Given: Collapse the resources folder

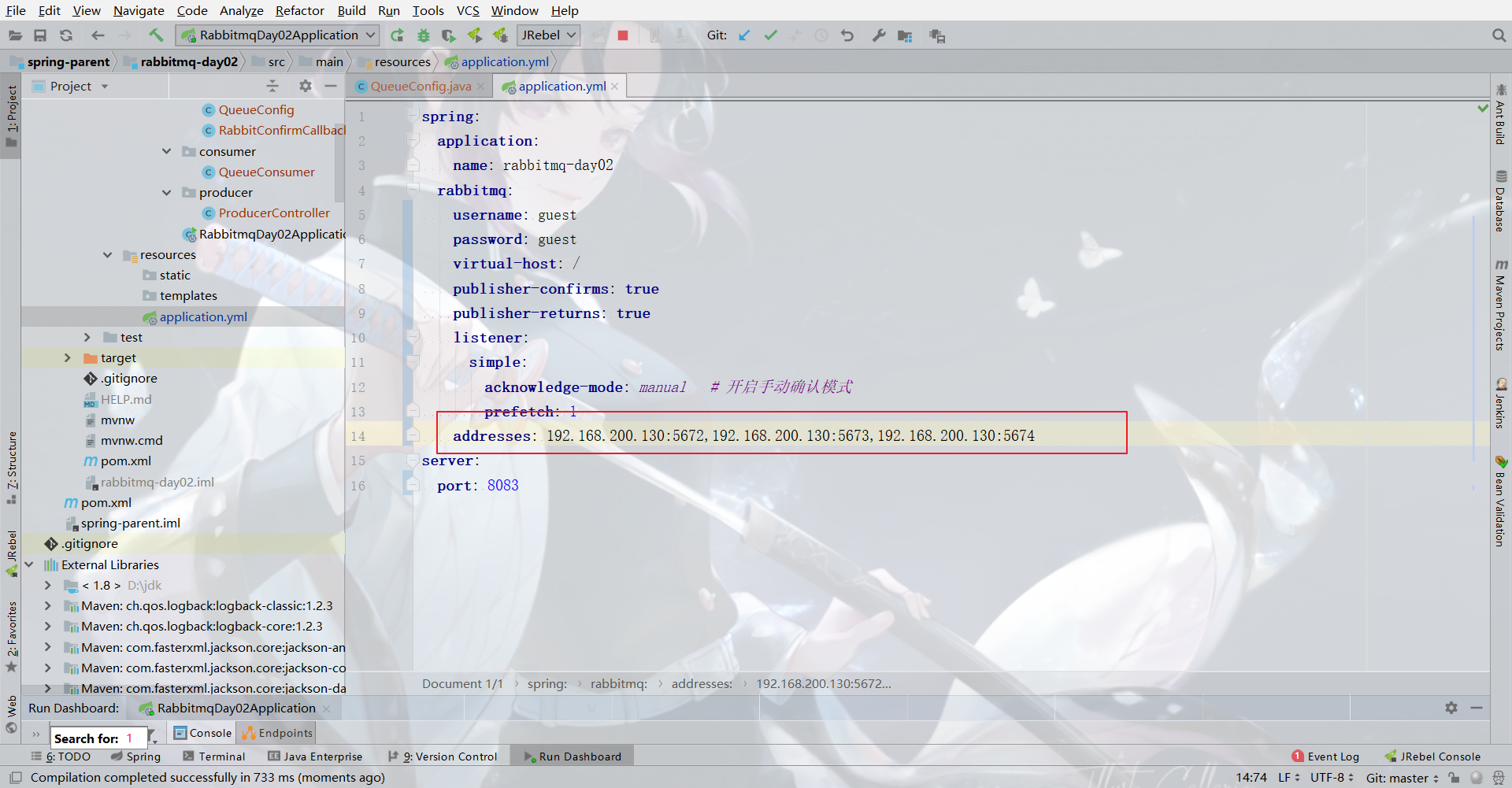Looking at the screenshot, I should tap(107, 254).
